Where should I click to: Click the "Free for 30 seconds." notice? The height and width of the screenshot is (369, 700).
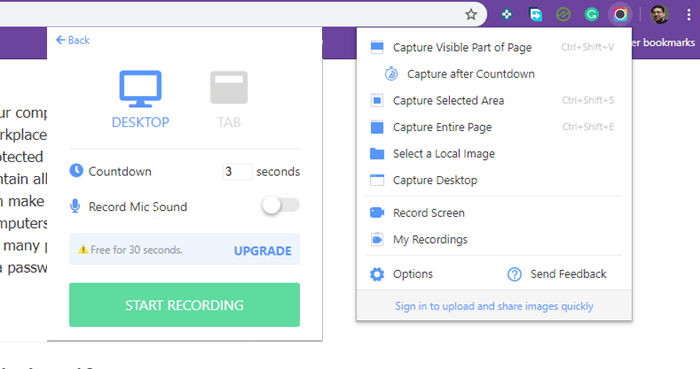pos(137,250)
